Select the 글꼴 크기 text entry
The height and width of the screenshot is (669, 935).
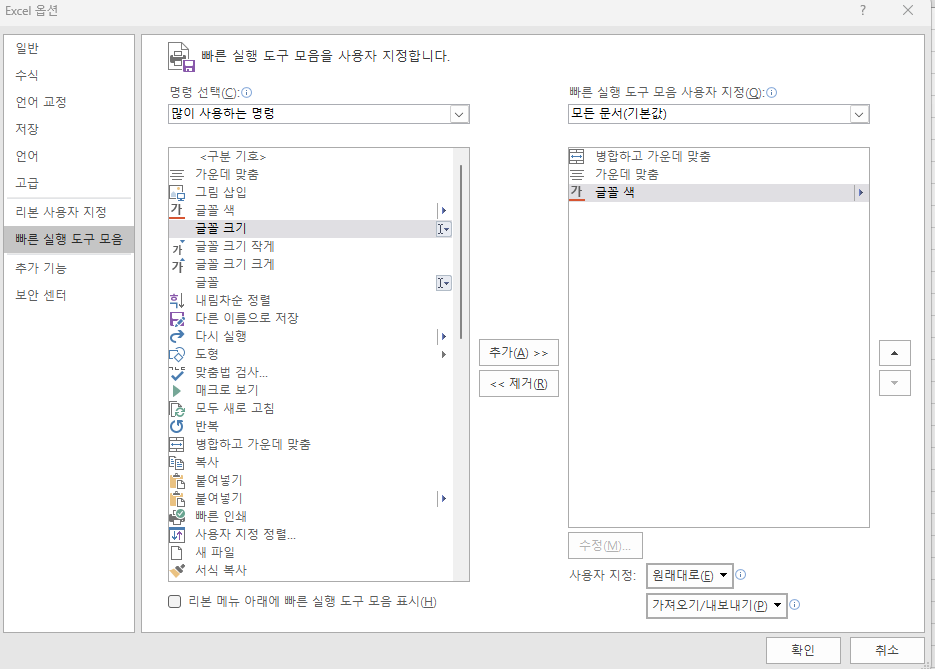tap(221, 229)
